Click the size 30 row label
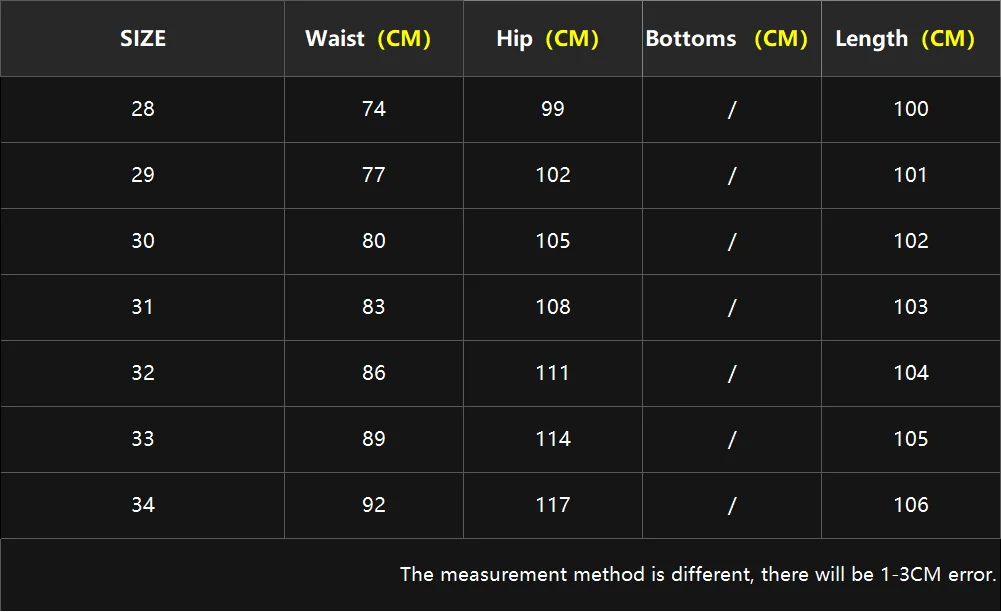The width and height of the screenshot is (1001, 612). [x=143, y=241]
